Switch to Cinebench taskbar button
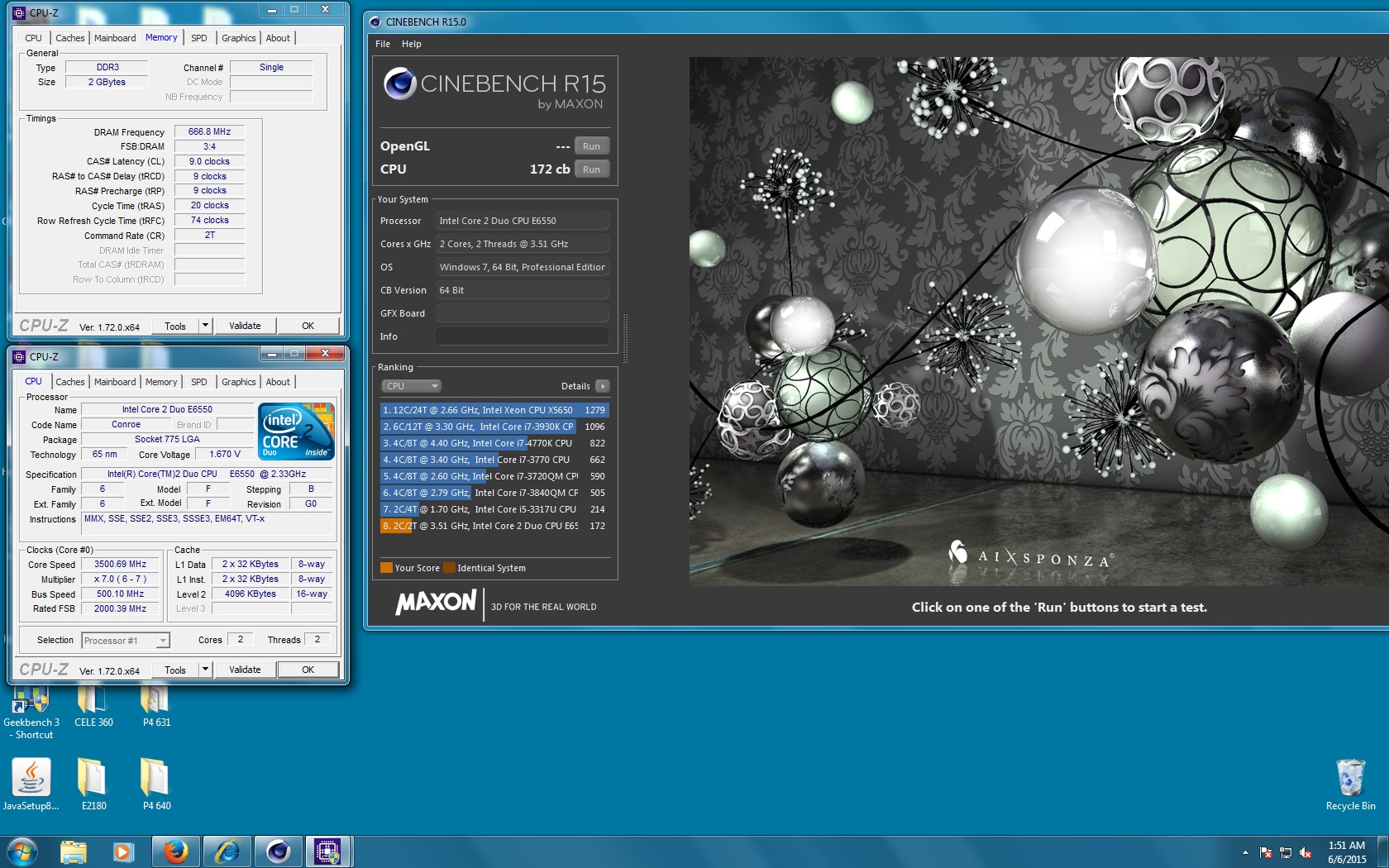Screen dimensions: 1389x868 click(x=279, y=851)
